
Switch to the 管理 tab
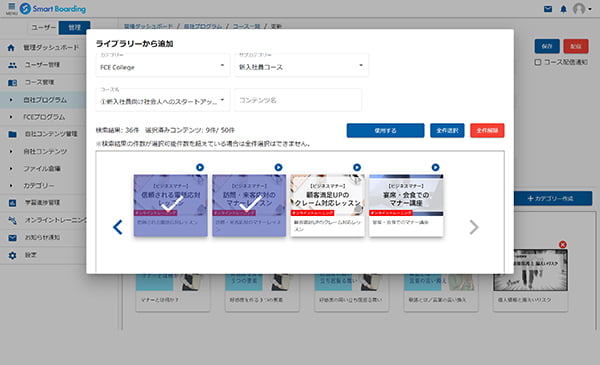(x=75, y=28)
